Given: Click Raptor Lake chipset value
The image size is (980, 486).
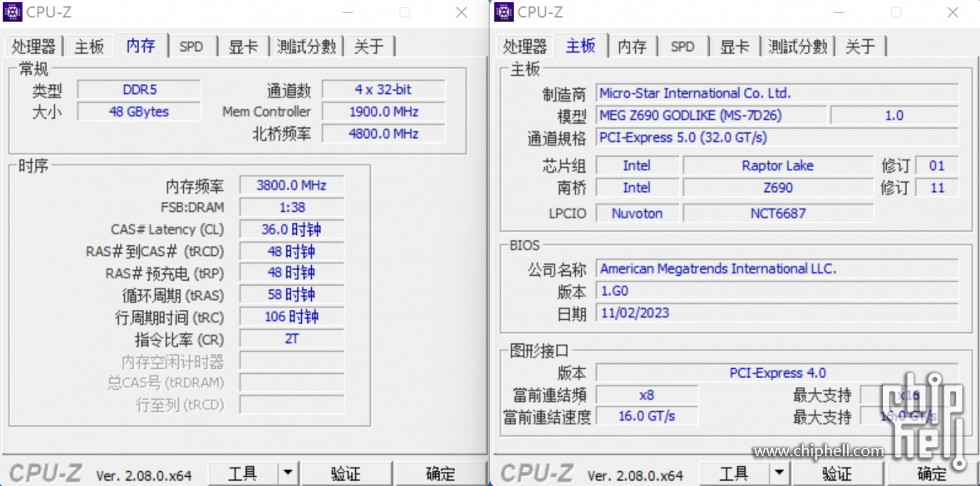Looking at the screenshot, I should (778, 166).
